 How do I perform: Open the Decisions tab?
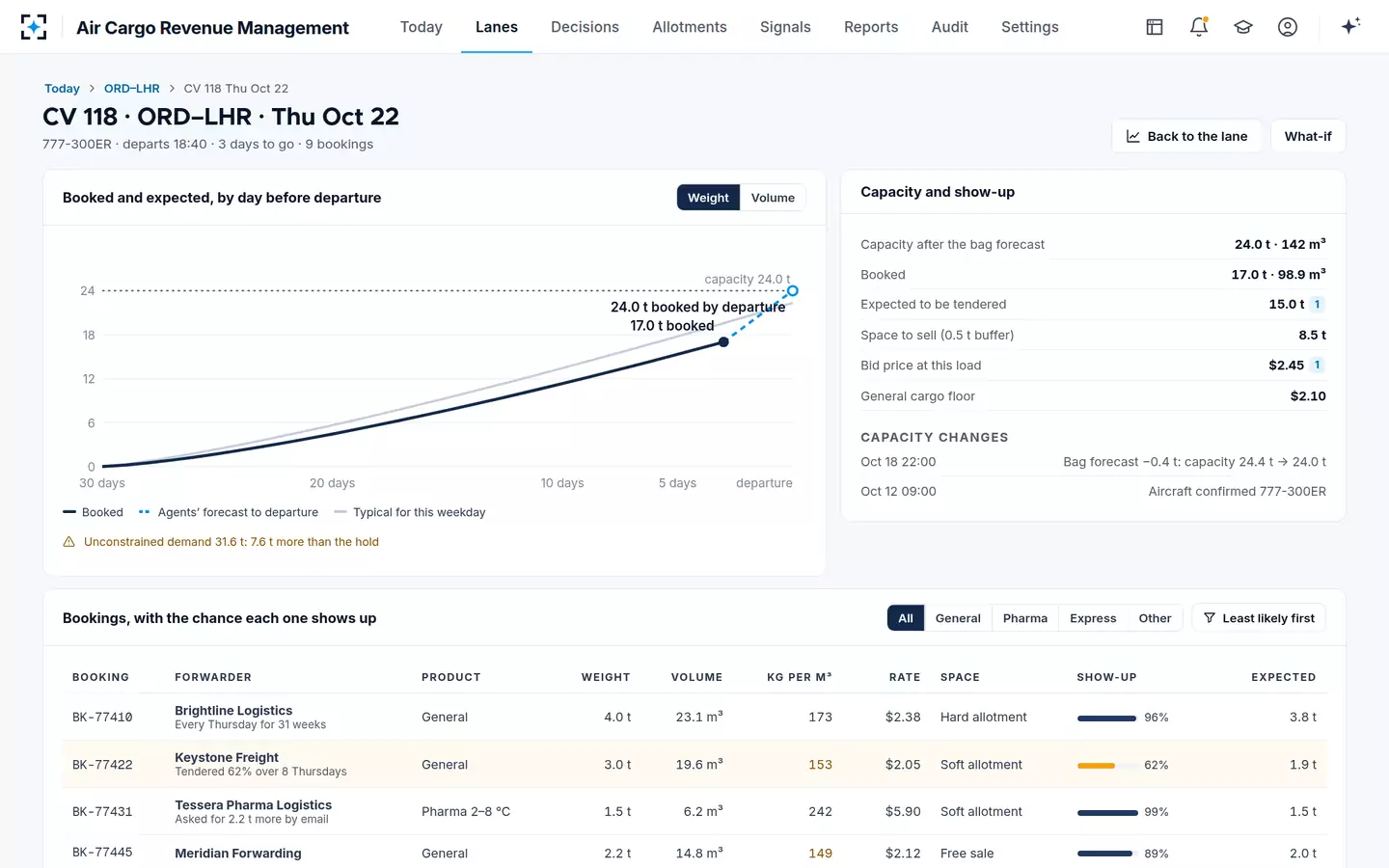pos(585,27)
